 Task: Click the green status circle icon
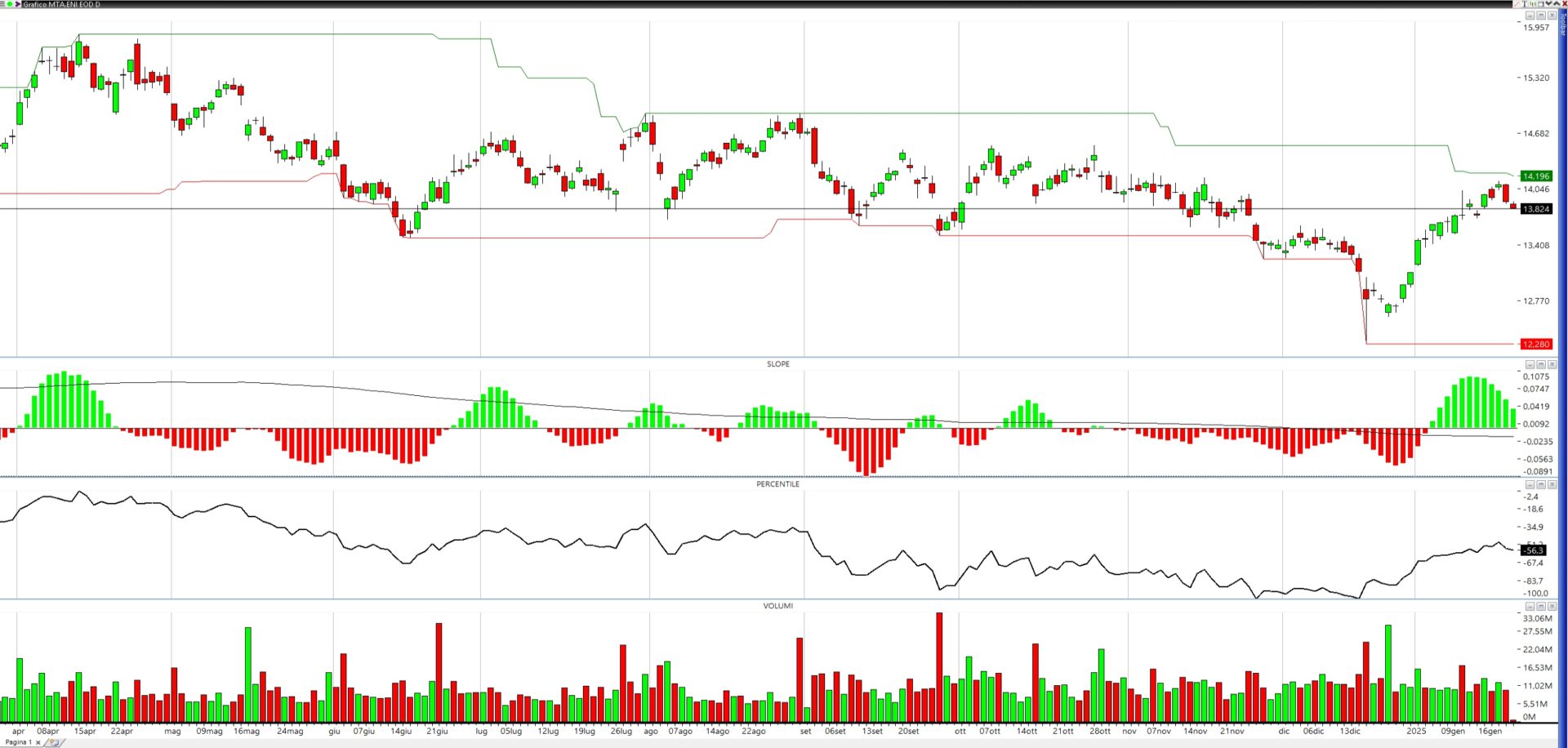[x=10, y=4]
